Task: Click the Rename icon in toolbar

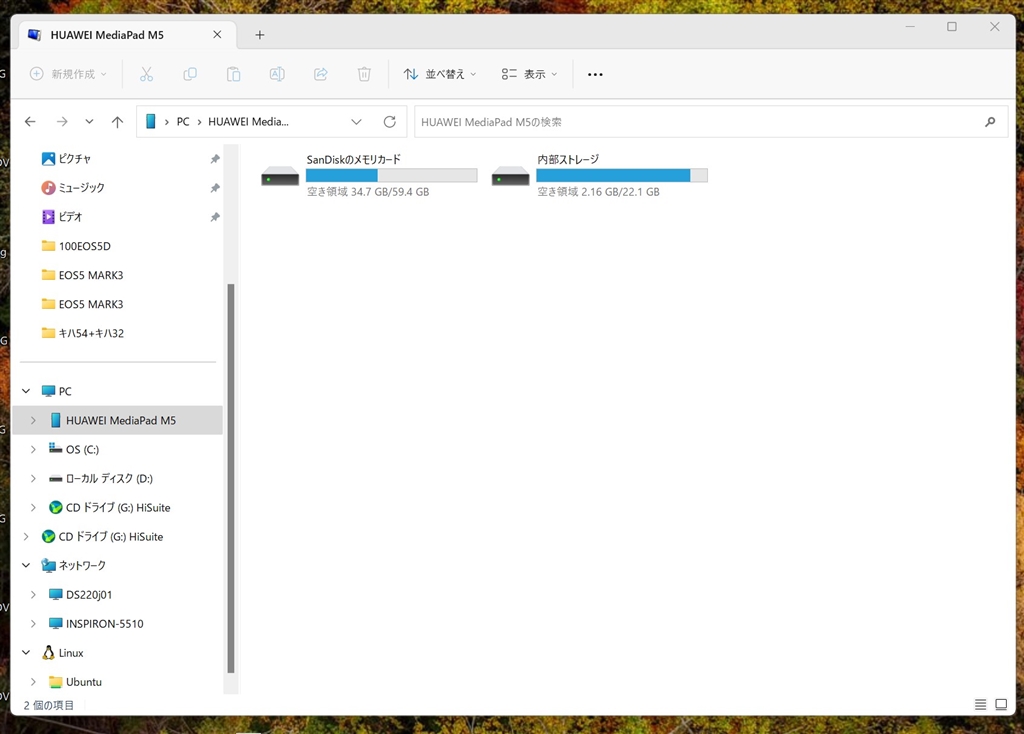Action: pyautogui.click(x=277, y=74)
